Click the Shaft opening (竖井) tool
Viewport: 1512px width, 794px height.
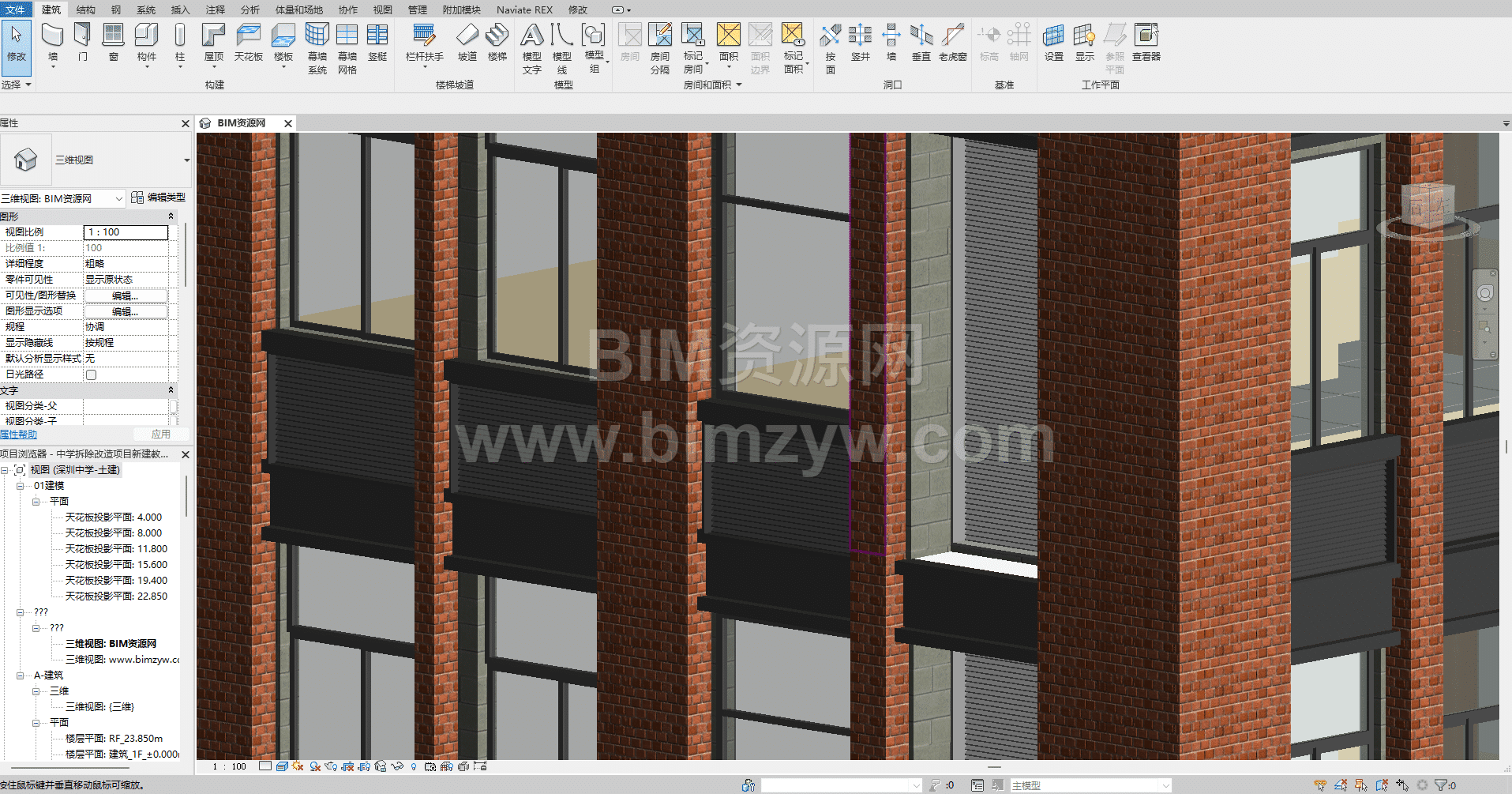[861, 42]
